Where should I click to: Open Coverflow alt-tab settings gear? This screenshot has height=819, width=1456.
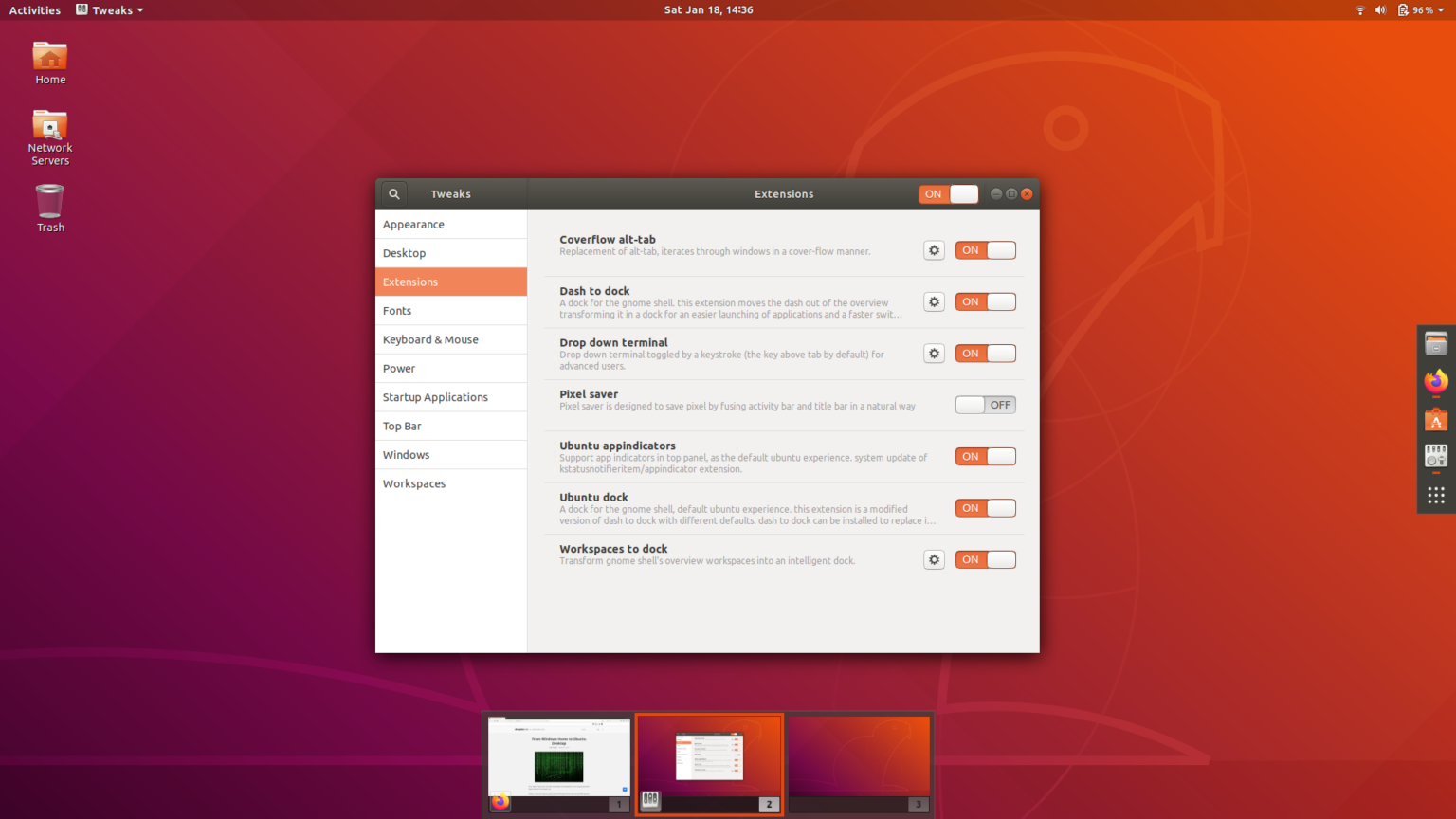[x=934, y=250]
